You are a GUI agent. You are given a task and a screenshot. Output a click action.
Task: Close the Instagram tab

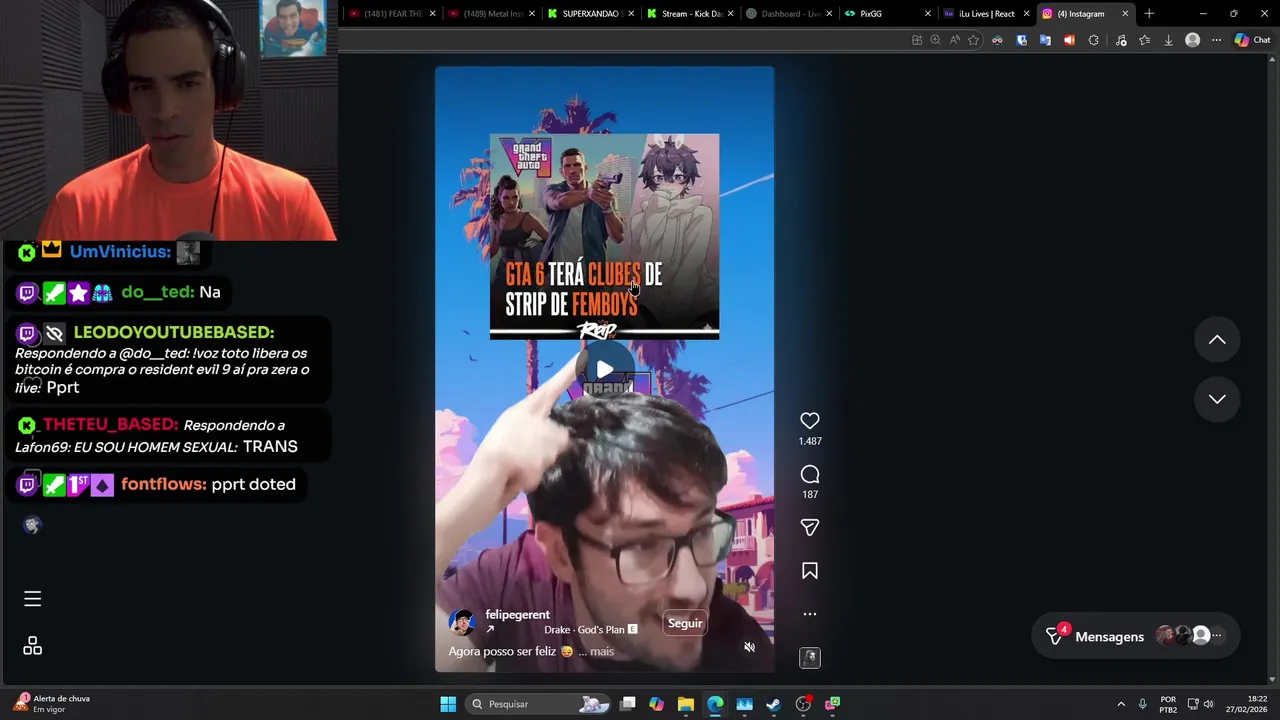tap(1125, 14)
